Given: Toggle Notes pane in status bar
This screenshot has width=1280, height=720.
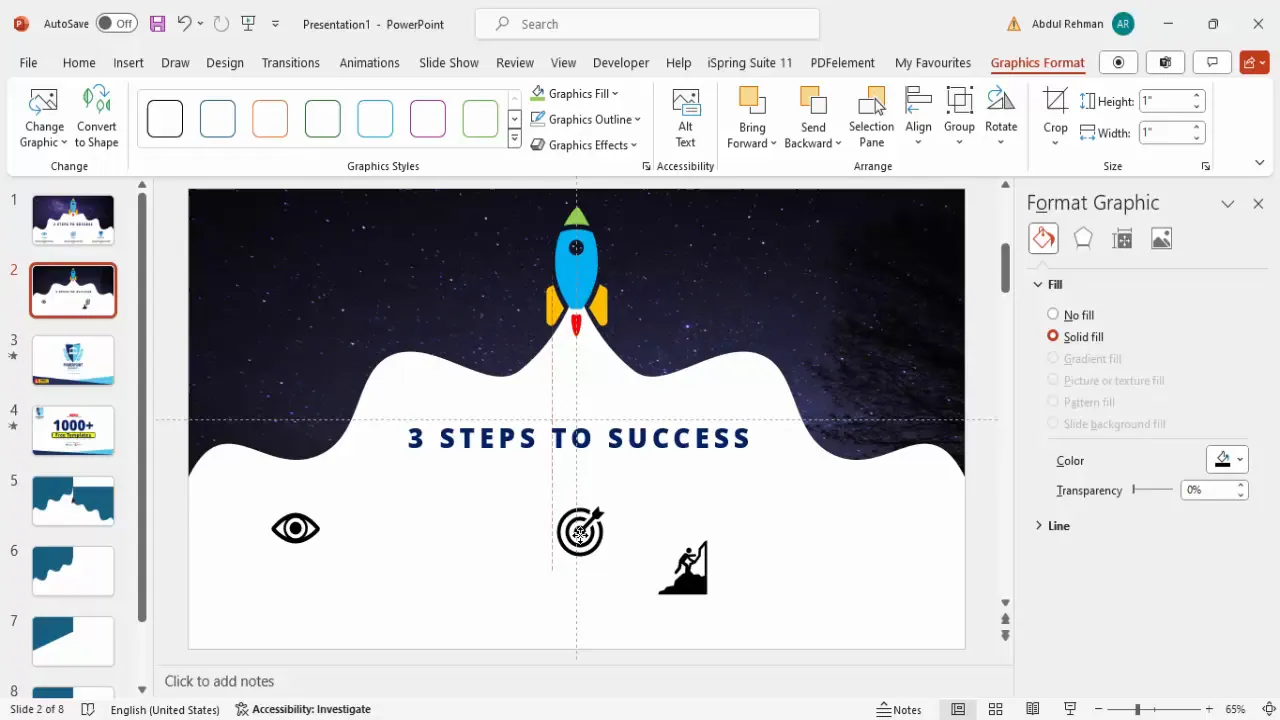Looking at the screenshot, I should (899, 709).
